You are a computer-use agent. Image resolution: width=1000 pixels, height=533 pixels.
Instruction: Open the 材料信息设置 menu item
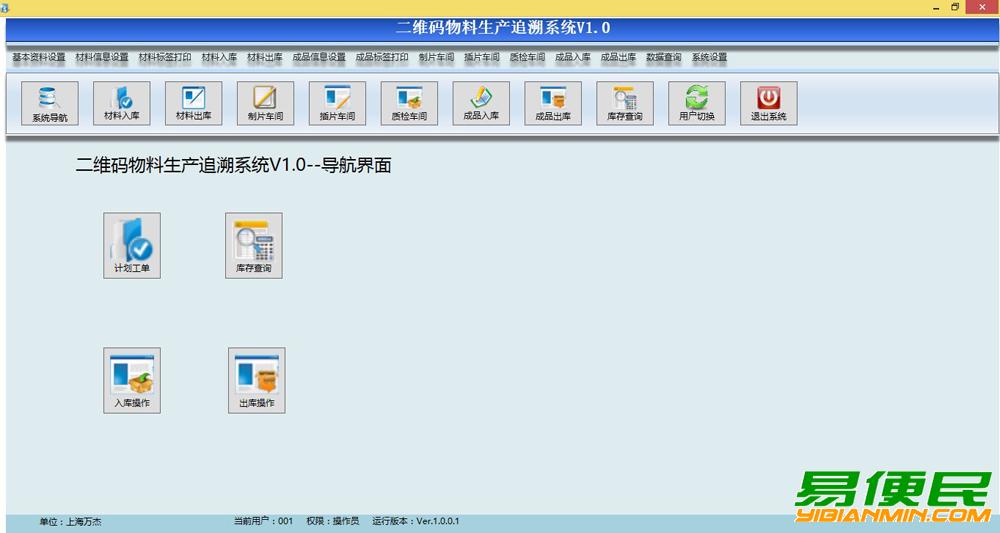pyautogui.click(x=102, y=58)
